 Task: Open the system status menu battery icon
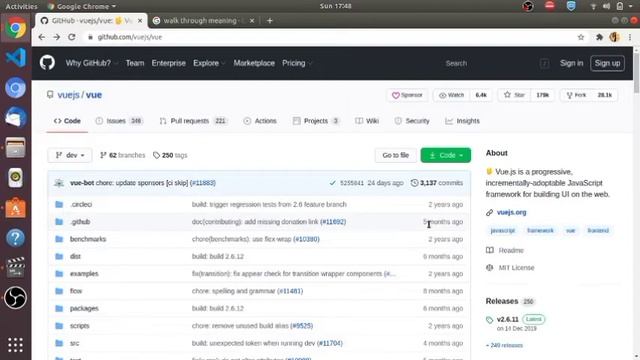coord(620,6)
